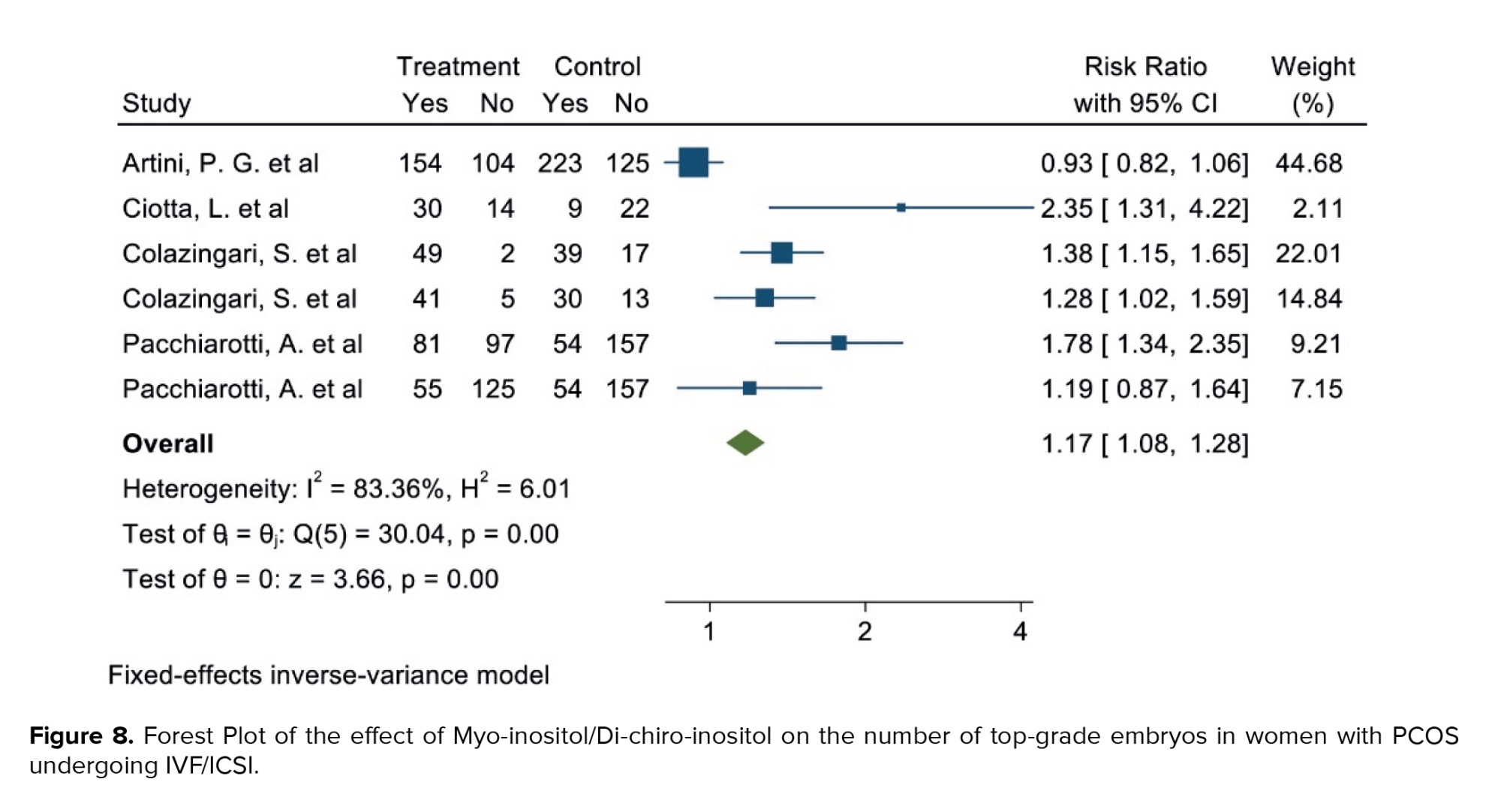Click Fixed-effects inverse-variance model text
This screenshot has height=812, width=1501.
[329, 675]
